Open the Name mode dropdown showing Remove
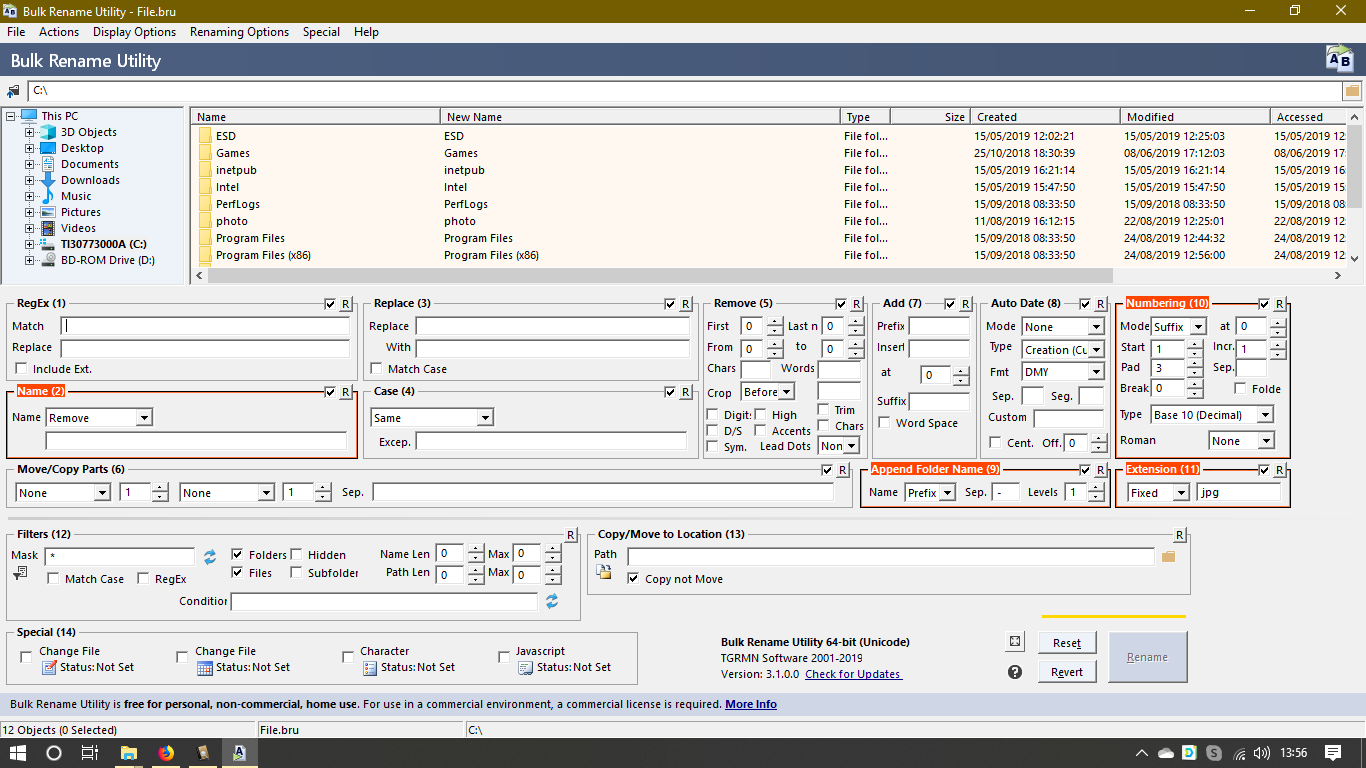This screenshot has height=768, width=1366. point(99,418)
